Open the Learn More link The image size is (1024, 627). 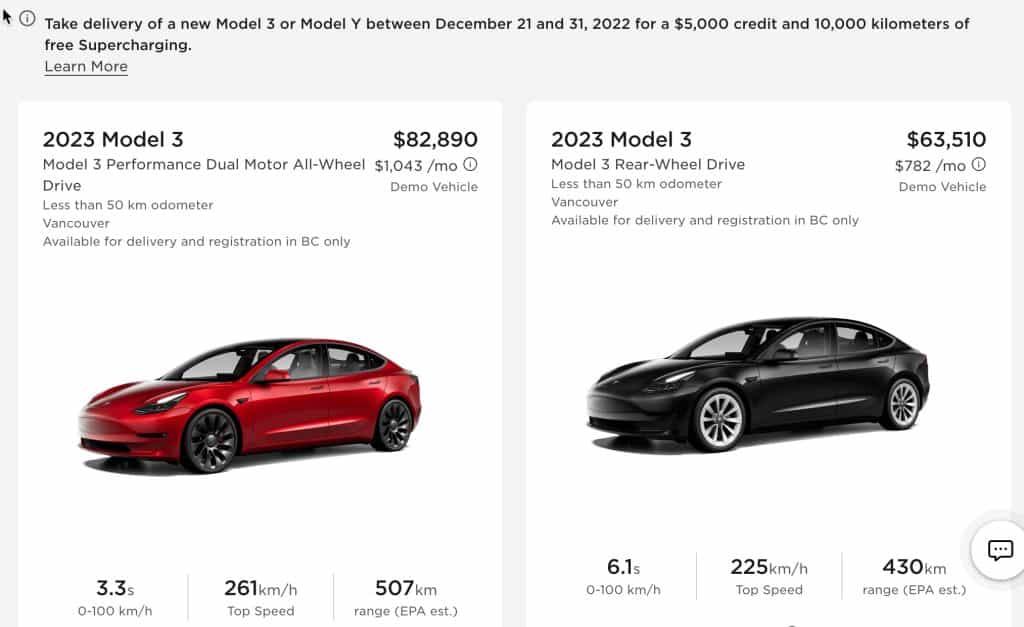click(86, 66)
